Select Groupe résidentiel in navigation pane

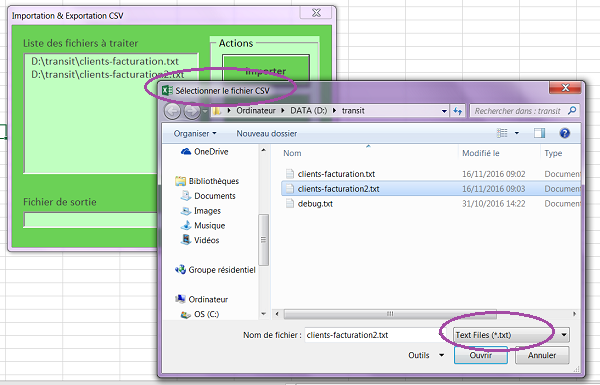215,270
